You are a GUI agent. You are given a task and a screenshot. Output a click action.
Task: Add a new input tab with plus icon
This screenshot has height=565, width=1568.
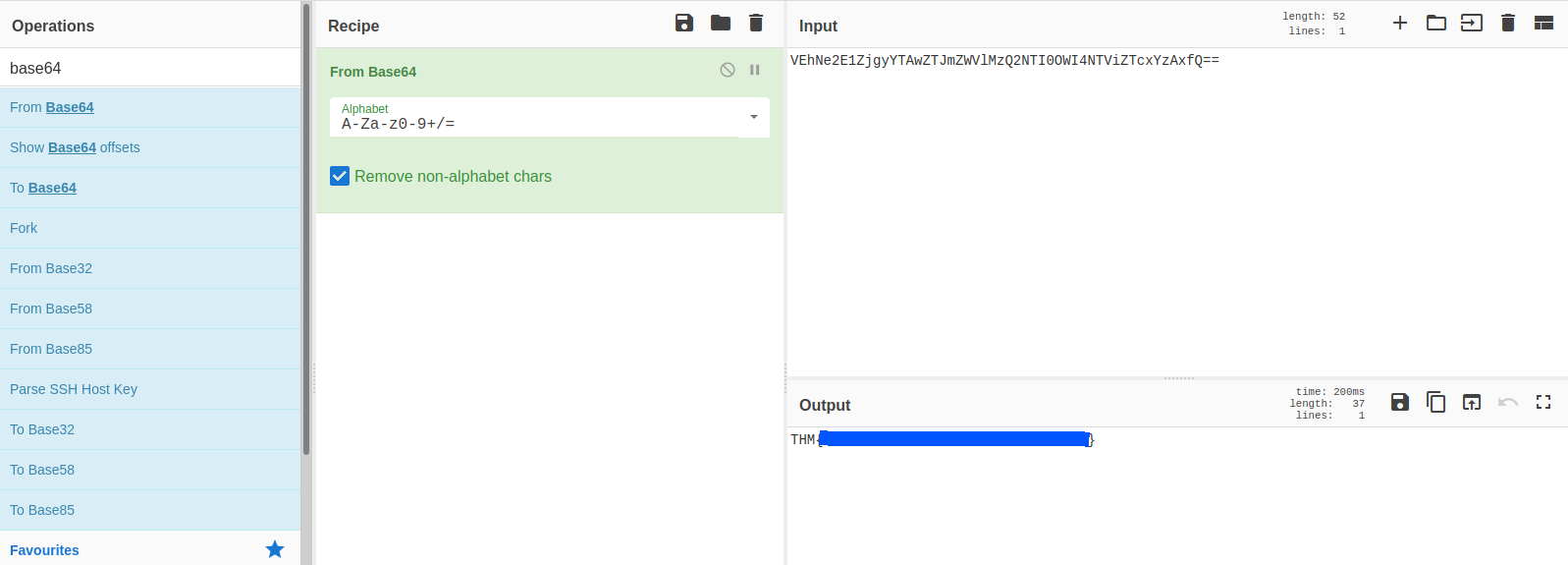click(1400, 23)
